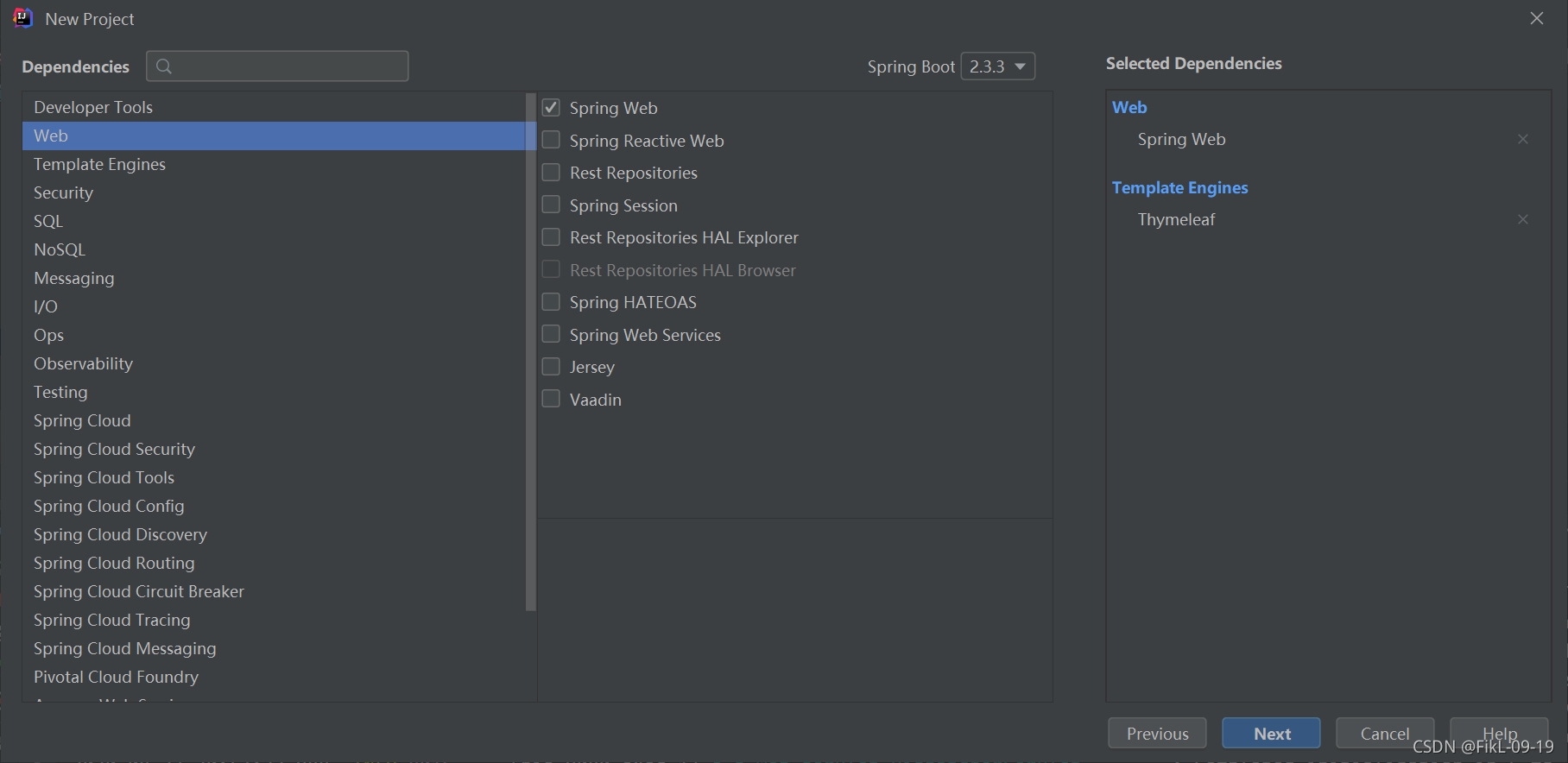Click the IntelliJ IDEA logo icon
The image size is (1568, 763).
pyautogui.click(x=23, y=18)
